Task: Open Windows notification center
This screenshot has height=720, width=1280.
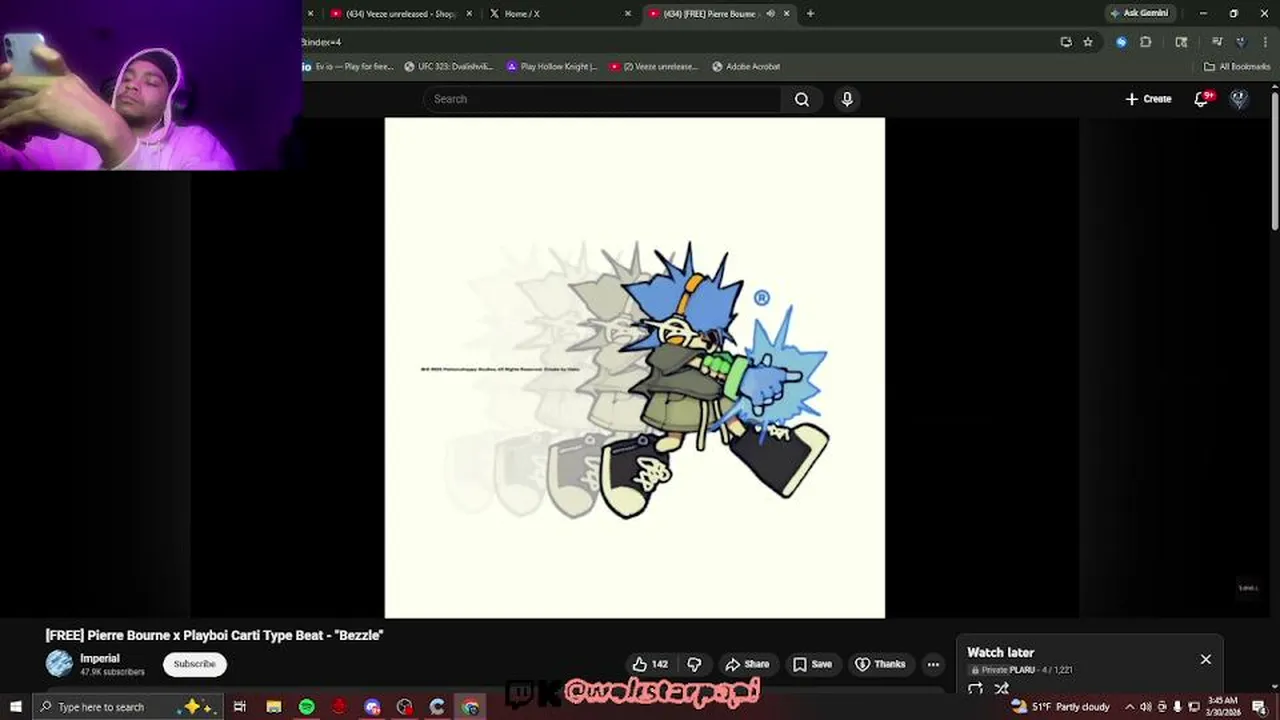Action: pos(1259,707)
